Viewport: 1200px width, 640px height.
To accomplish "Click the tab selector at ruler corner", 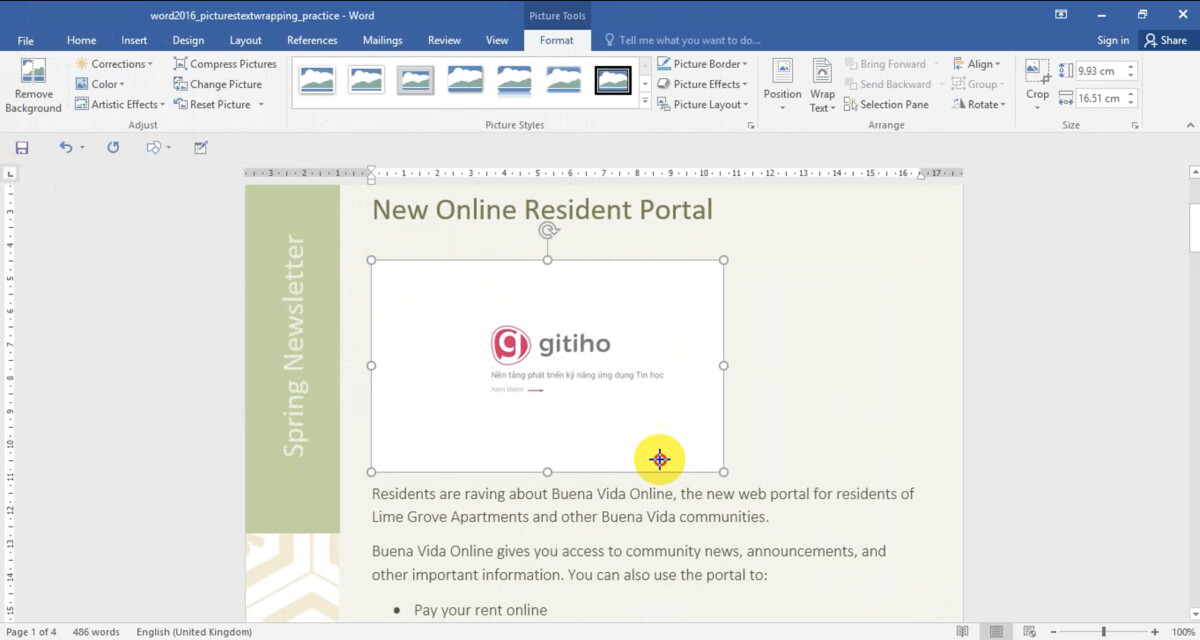I will point(10,174).
